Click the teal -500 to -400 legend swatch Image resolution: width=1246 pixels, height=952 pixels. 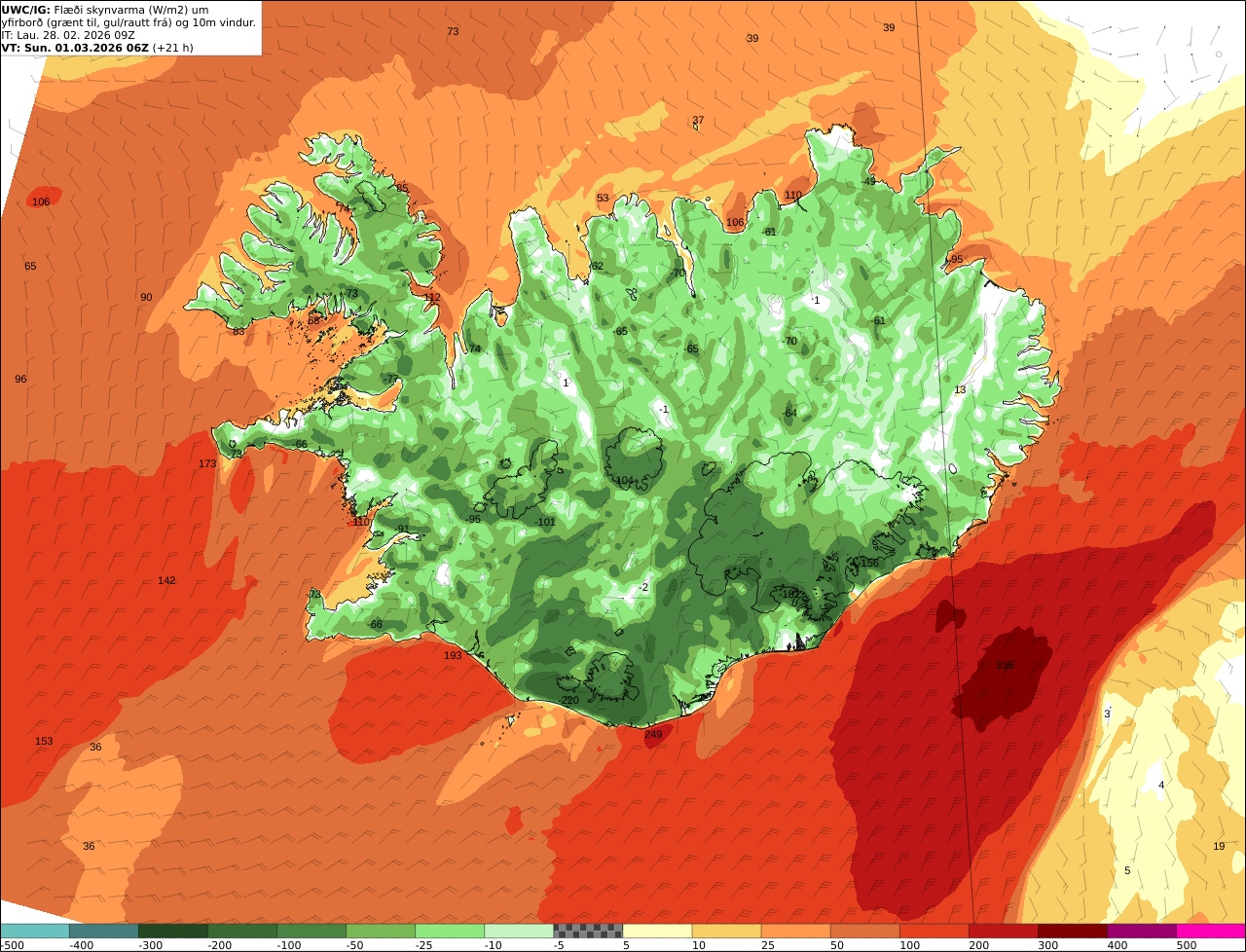[x=35, y=931]
